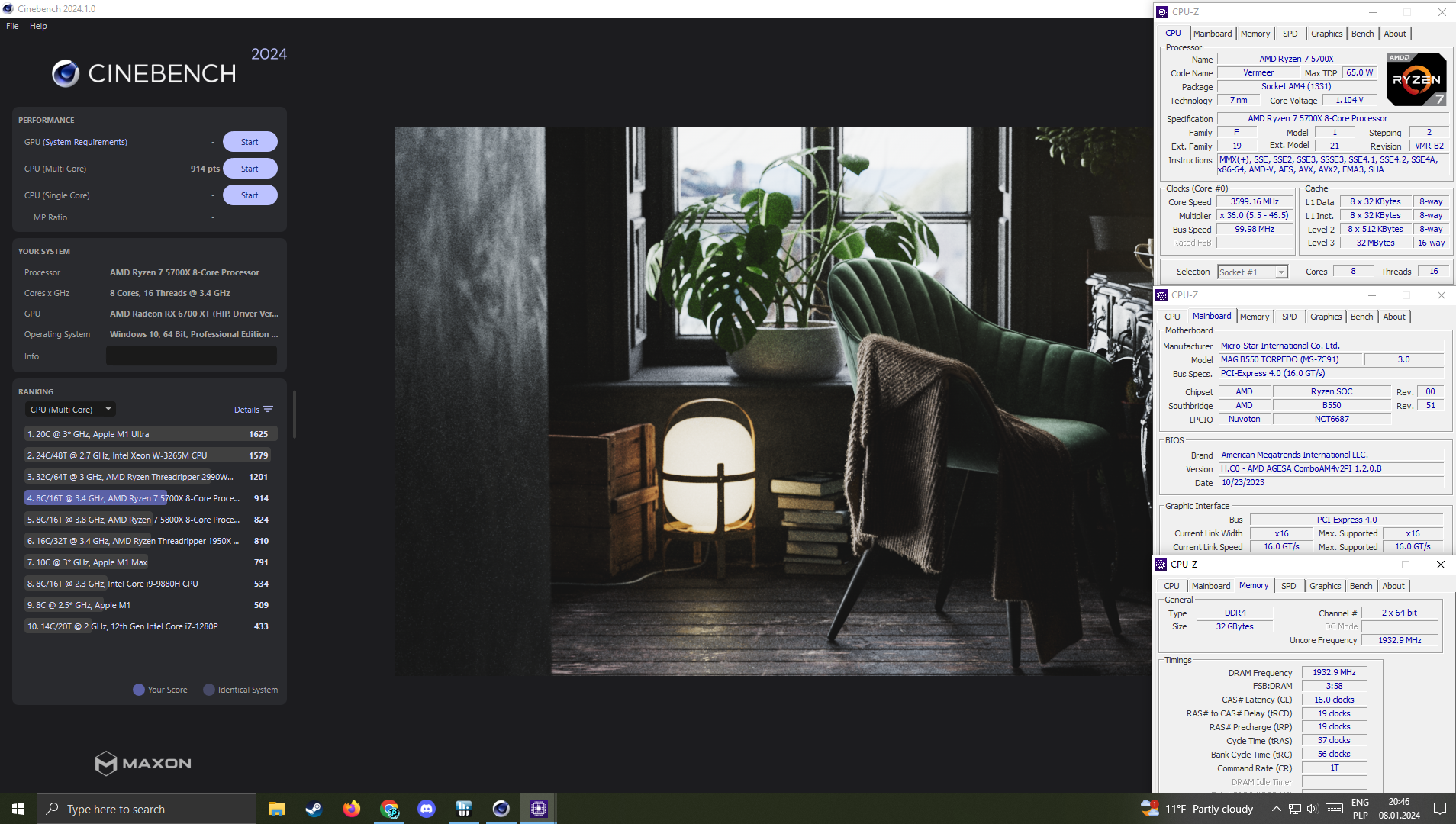Open Discord from the taskbar
This screenshot has height=824, width=1456.
click(427, 809)
